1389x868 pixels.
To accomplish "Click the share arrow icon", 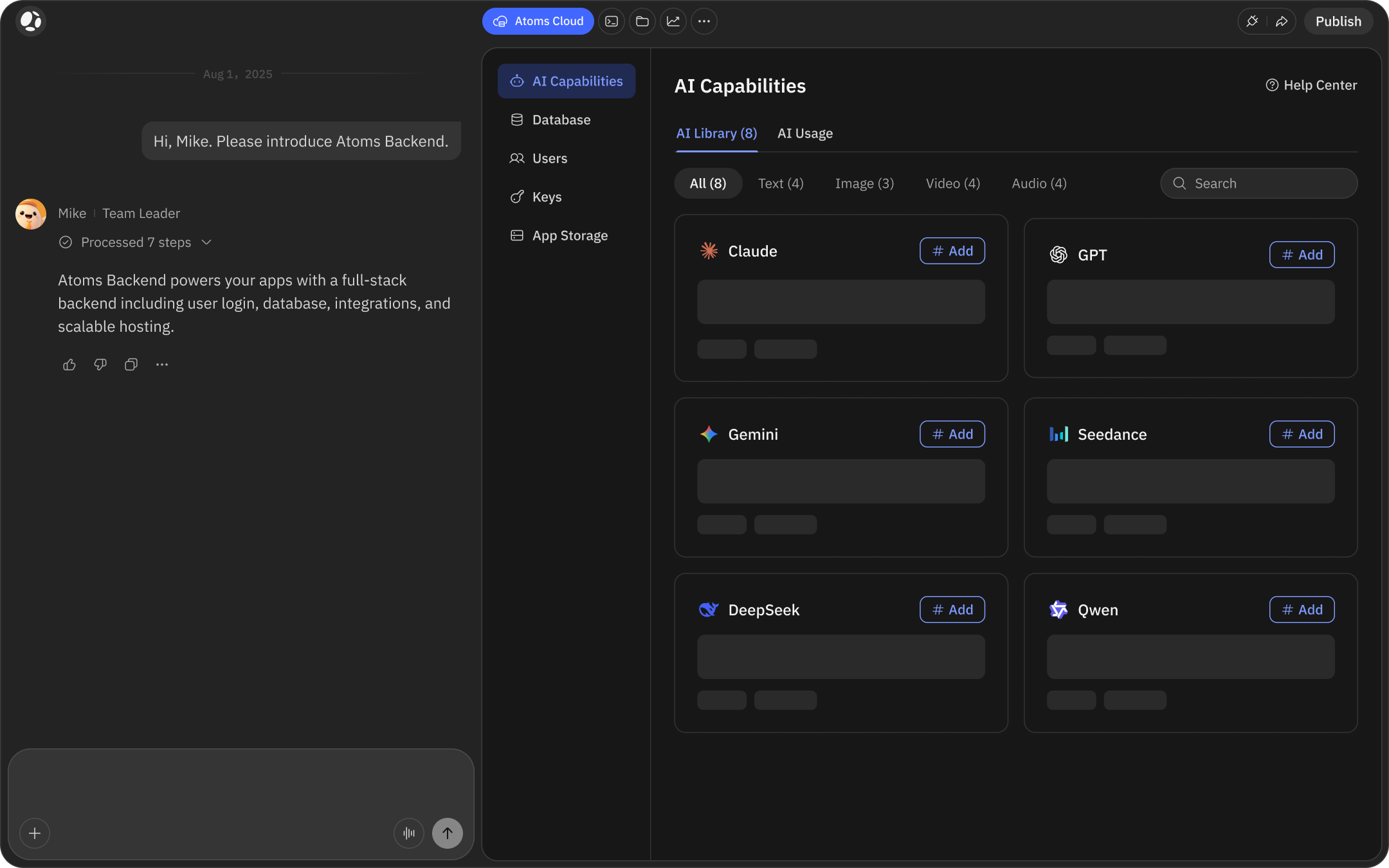I will [x=1282, y=21].
